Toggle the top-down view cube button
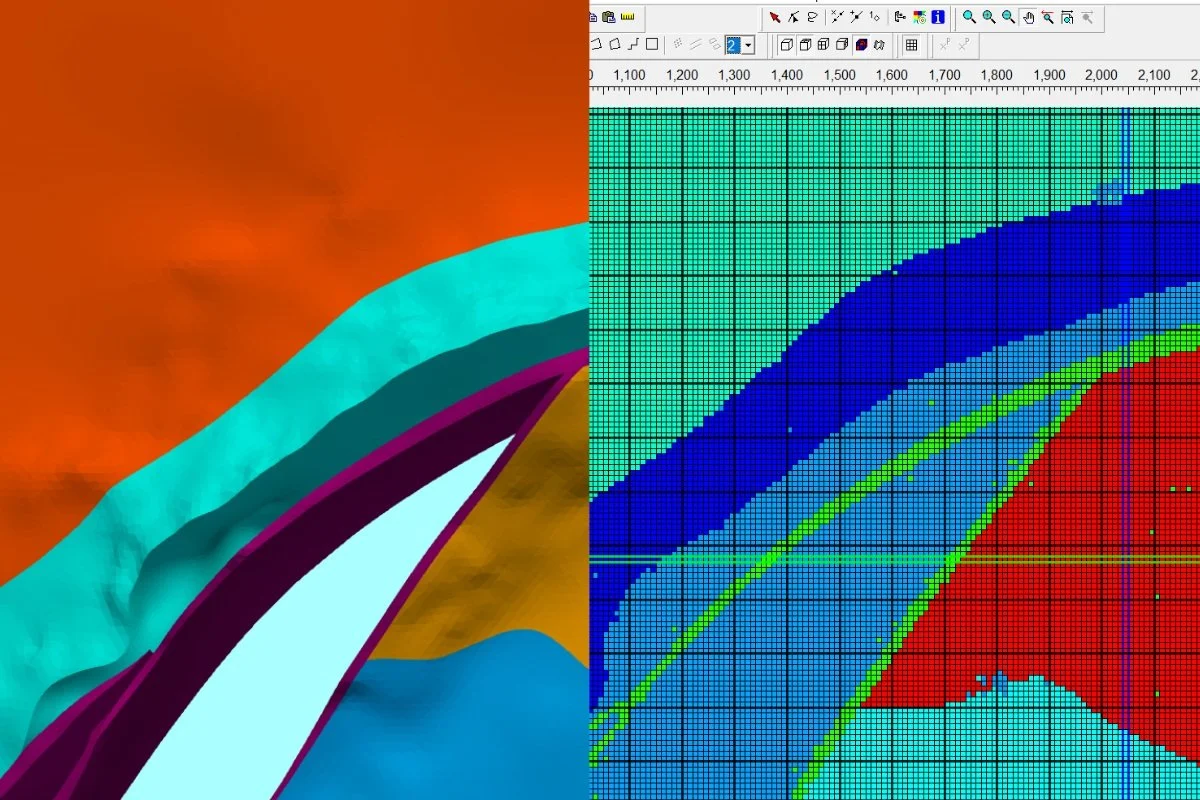 [805, 45]
